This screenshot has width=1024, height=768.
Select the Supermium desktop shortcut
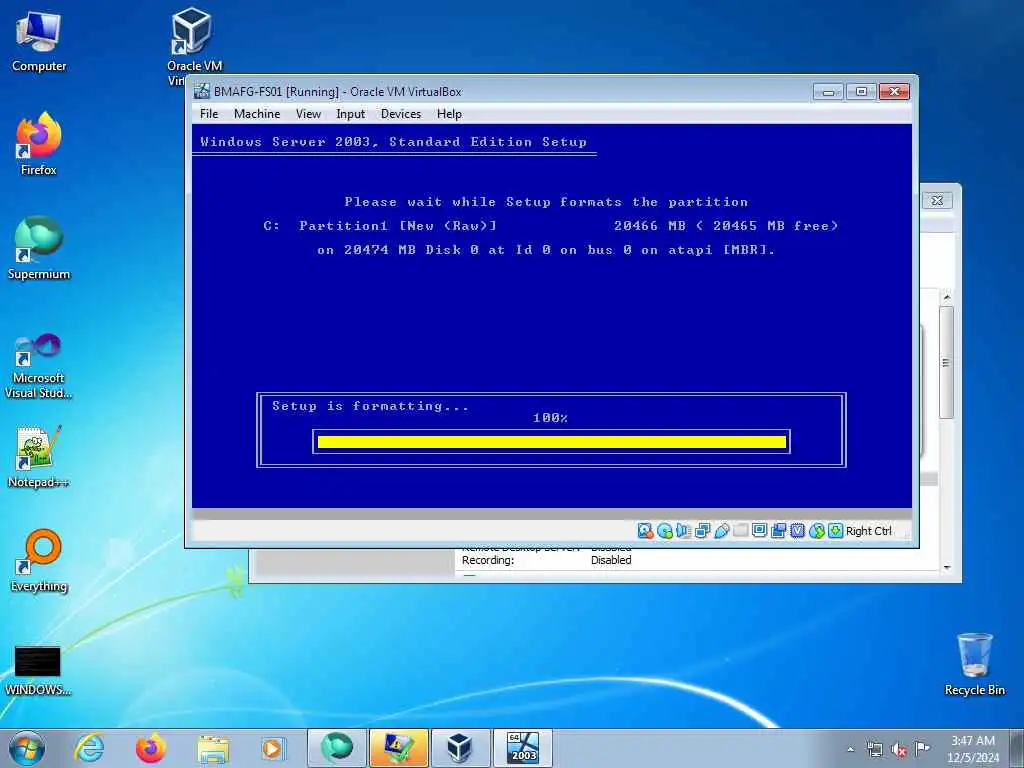[x=39, y=248]
